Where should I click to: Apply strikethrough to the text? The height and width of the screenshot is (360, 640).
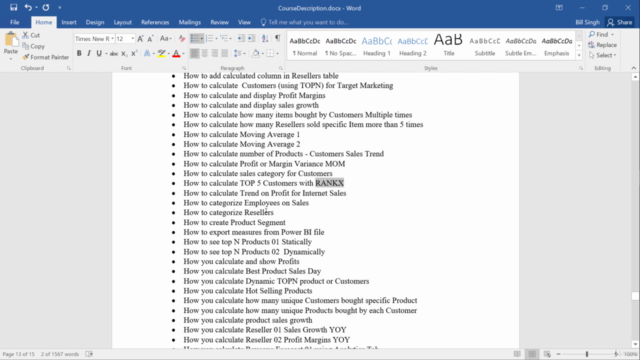(114, 53)
